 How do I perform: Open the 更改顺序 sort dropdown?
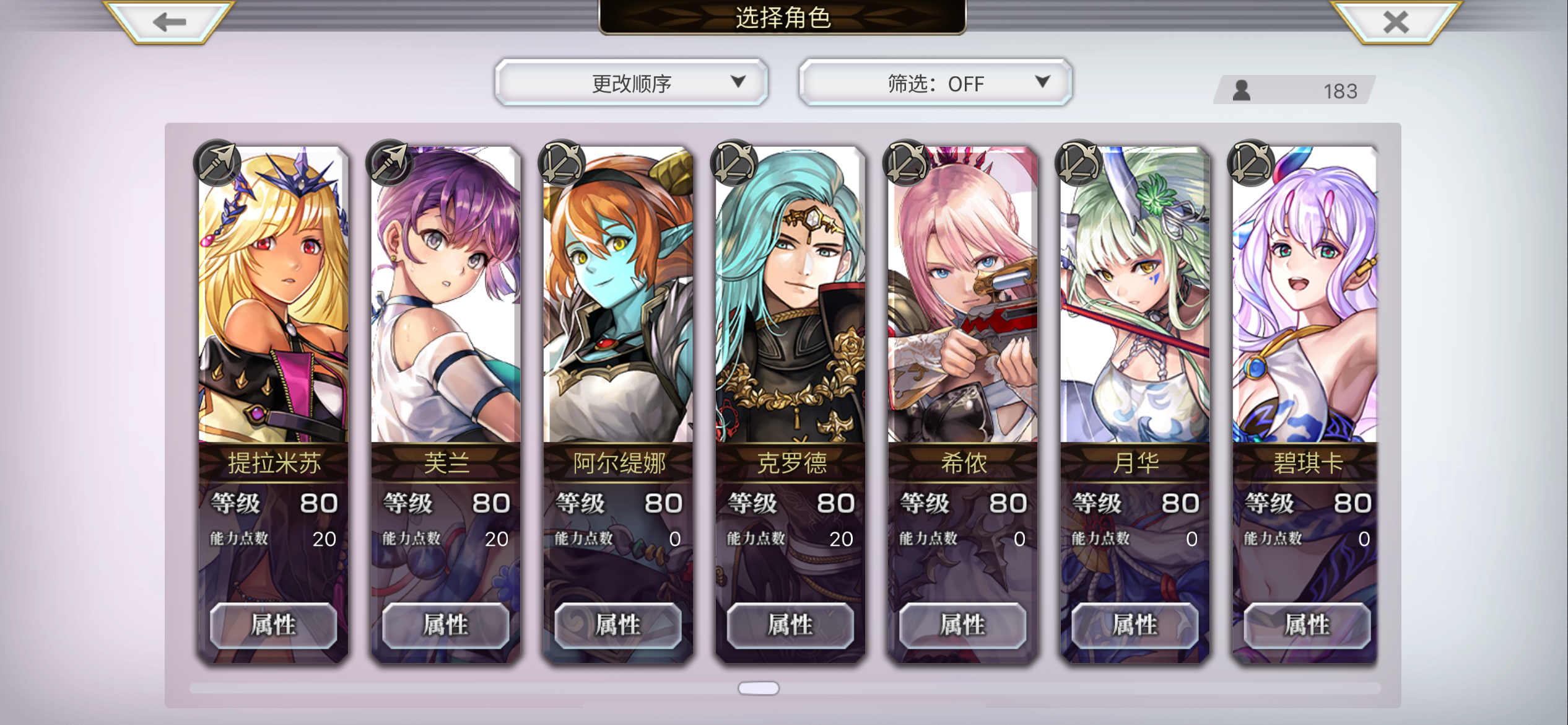click(x=632, y=82)
